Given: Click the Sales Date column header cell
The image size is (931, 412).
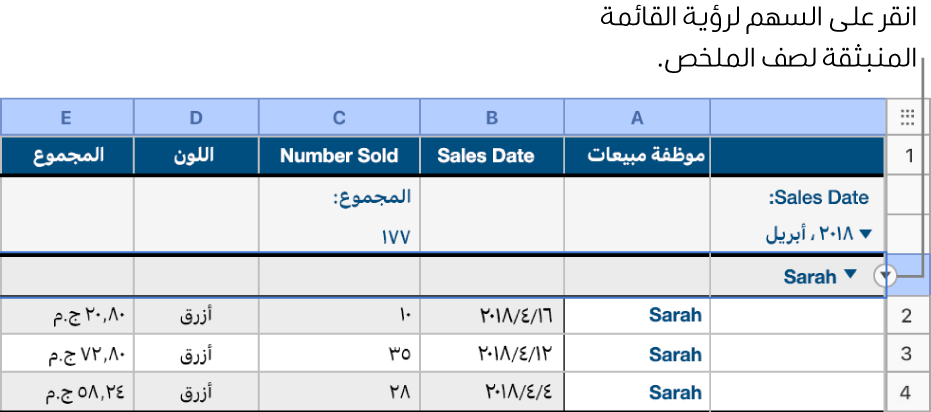Looking at the screenshot, I should (492, 156).
